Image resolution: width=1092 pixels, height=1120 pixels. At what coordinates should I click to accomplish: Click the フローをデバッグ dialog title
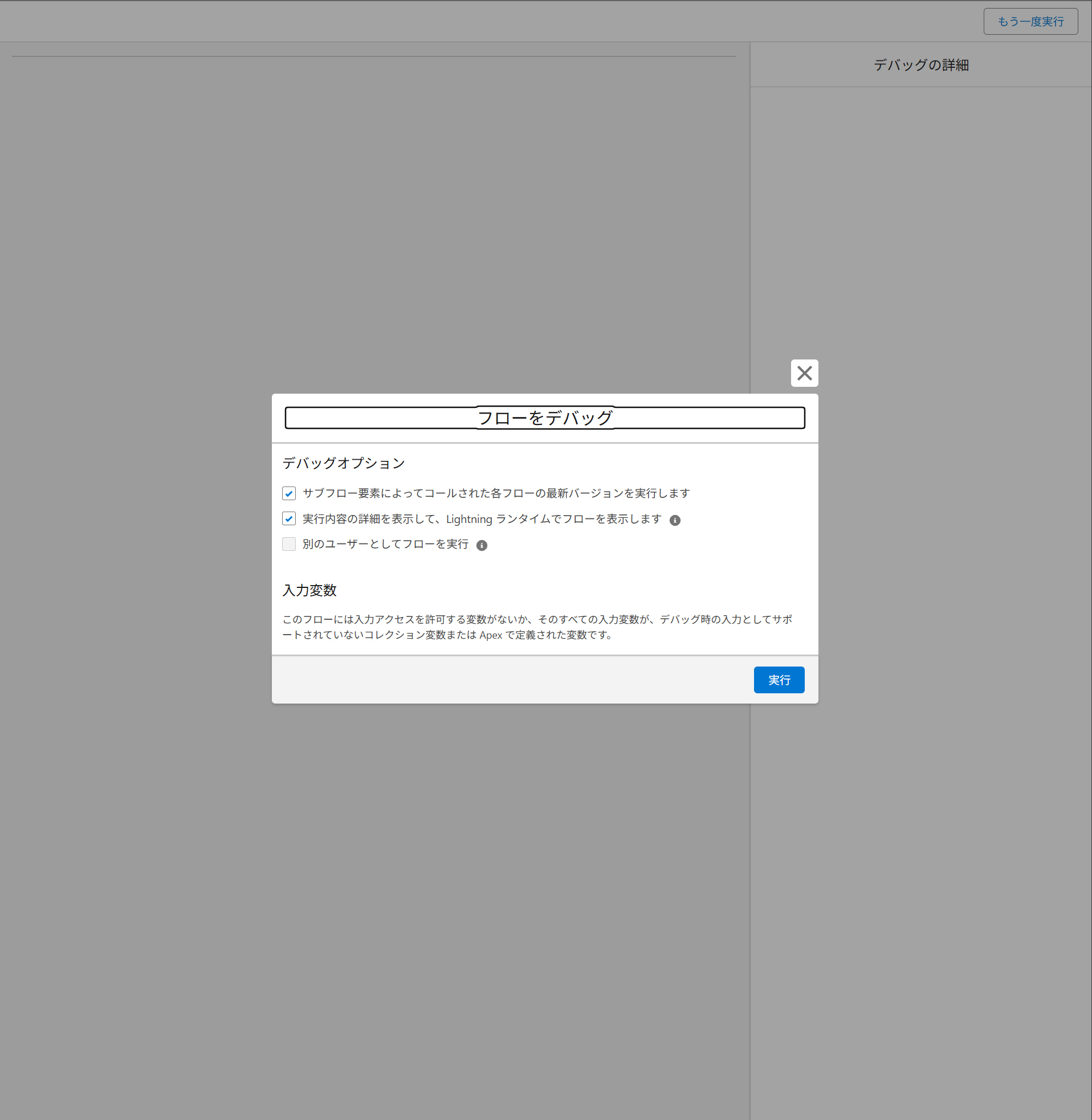click(x=545, y=418)
